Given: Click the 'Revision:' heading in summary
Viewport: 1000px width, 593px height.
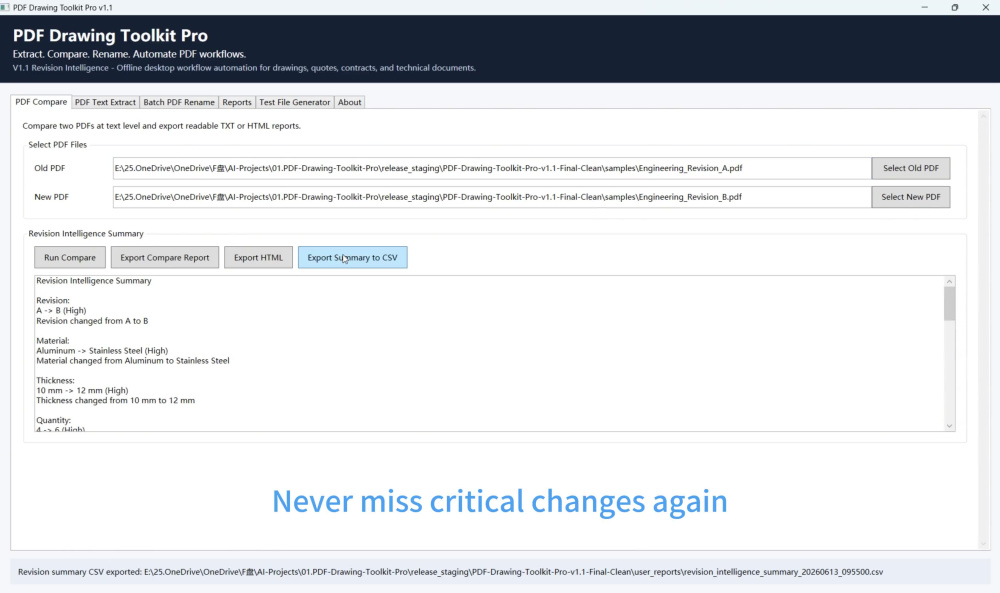Looking at the screenshot, I should [x=53, y=300].
